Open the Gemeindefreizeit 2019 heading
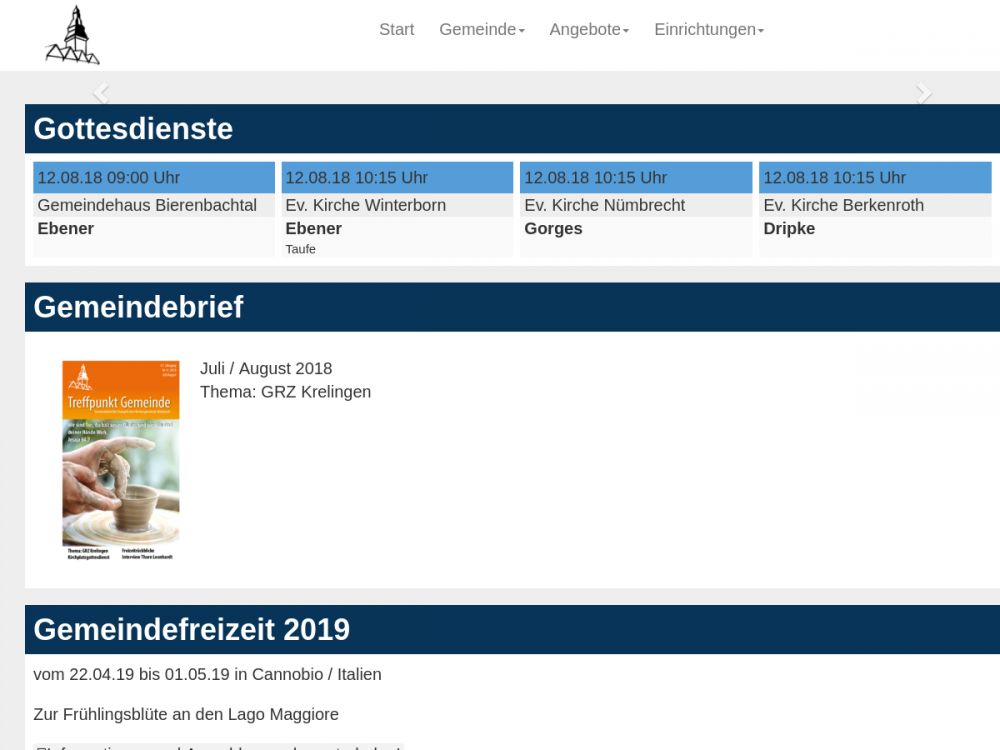Image resolution: width=1000 pixels, height=750 pixels. tap(191, 630)
